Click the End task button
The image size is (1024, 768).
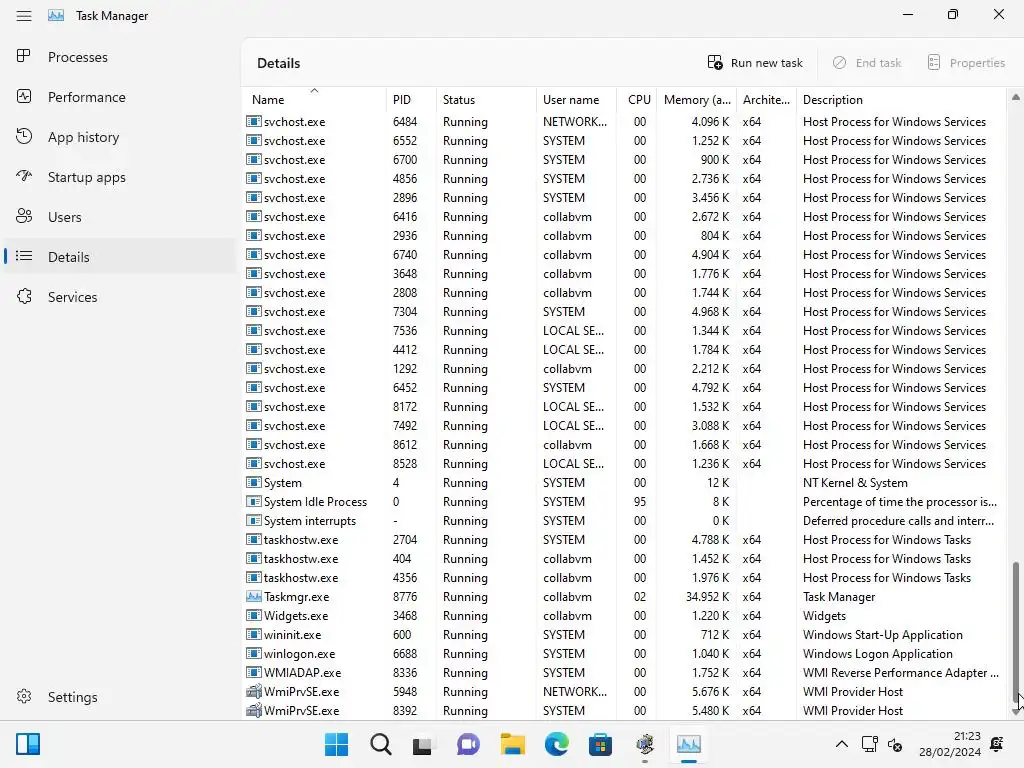[x=867, y=63]
